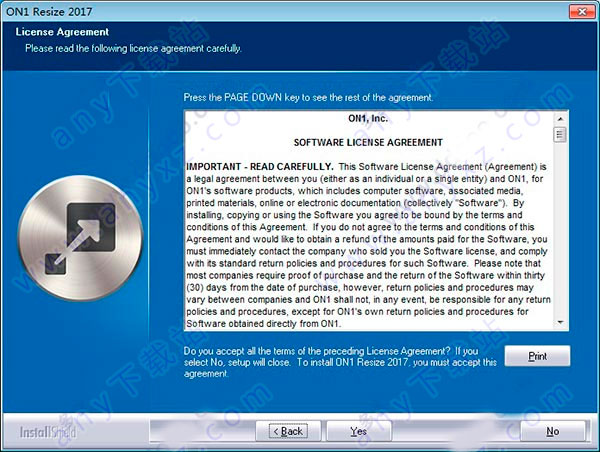Viewport: 600px width, 452px height.
Task: Click the 'SOFTWARE LICENSE AGREEMENT' heading
Action: (368, 142)
